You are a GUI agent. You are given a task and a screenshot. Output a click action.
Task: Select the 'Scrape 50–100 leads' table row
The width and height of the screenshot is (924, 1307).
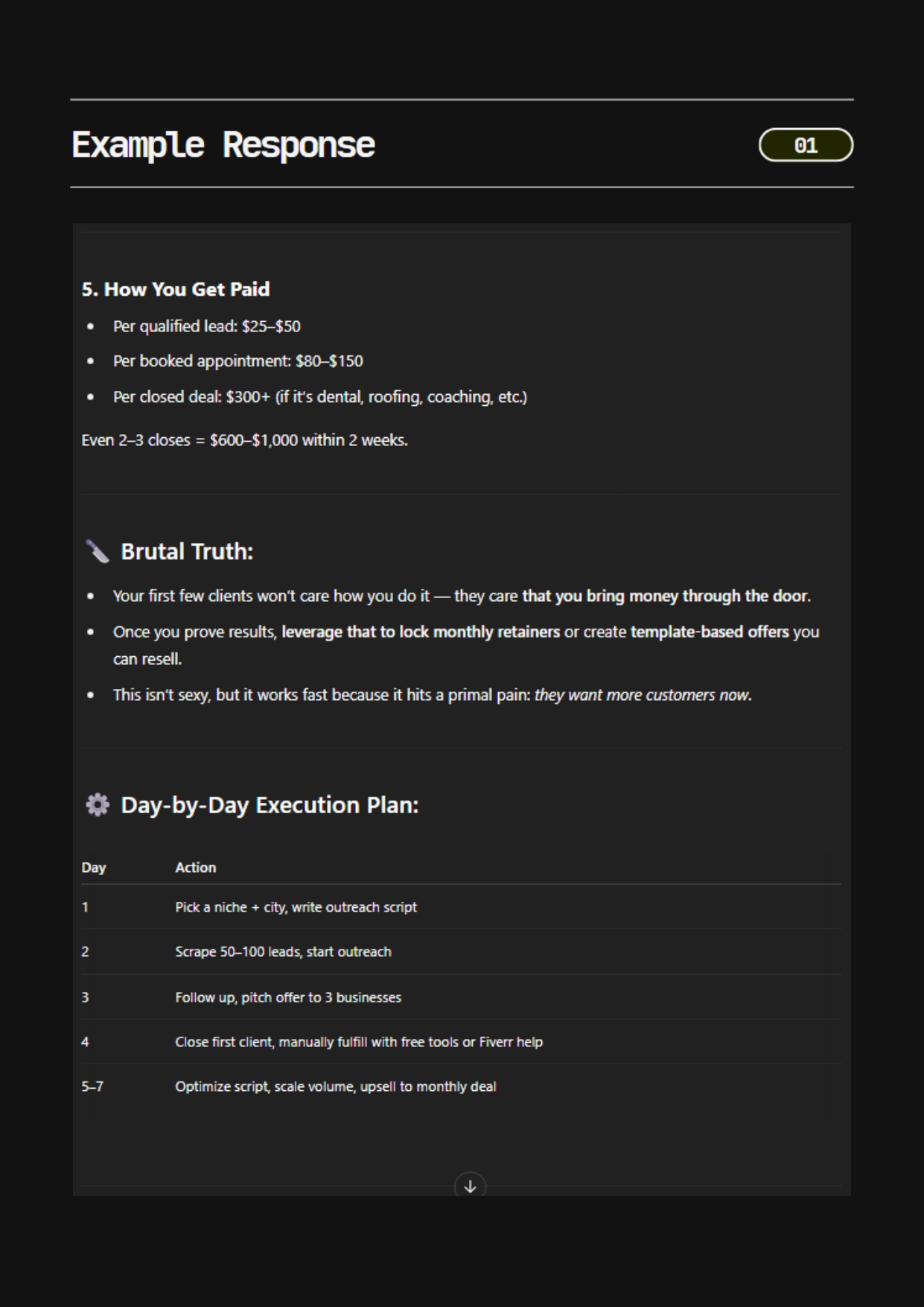pyautogui.click(x=462, y=952)
